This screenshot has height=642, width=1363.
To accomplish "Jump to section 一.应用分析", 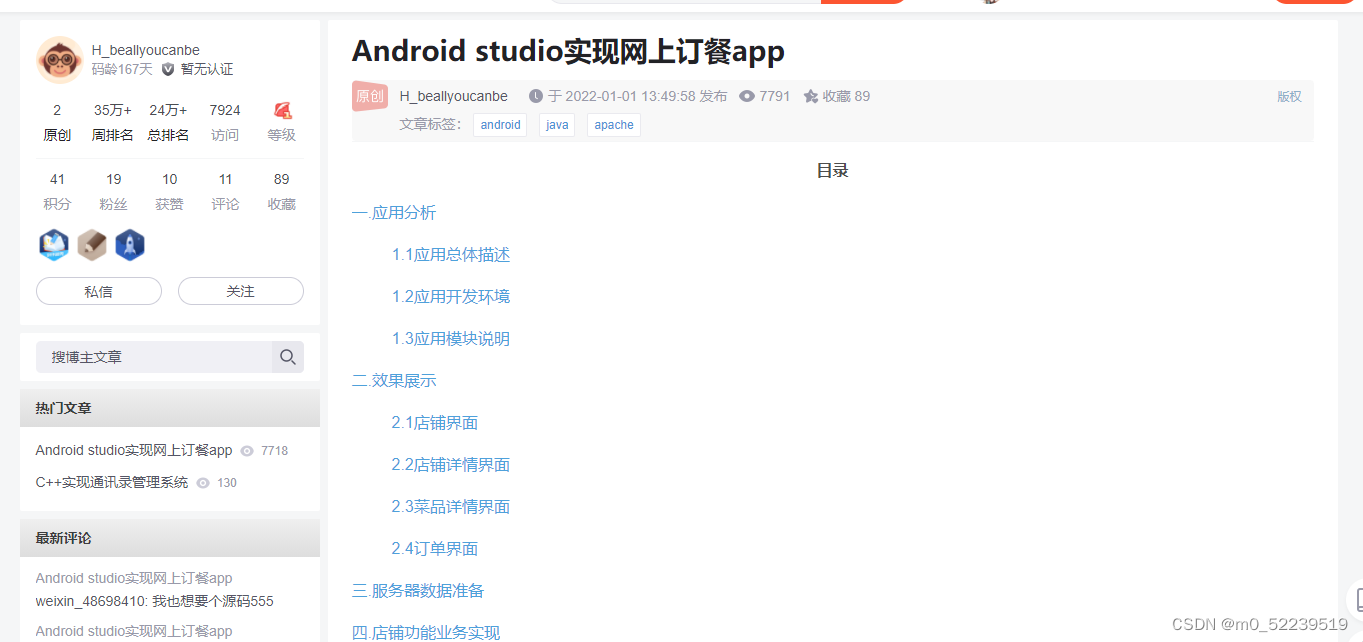I will click(394, 213).
